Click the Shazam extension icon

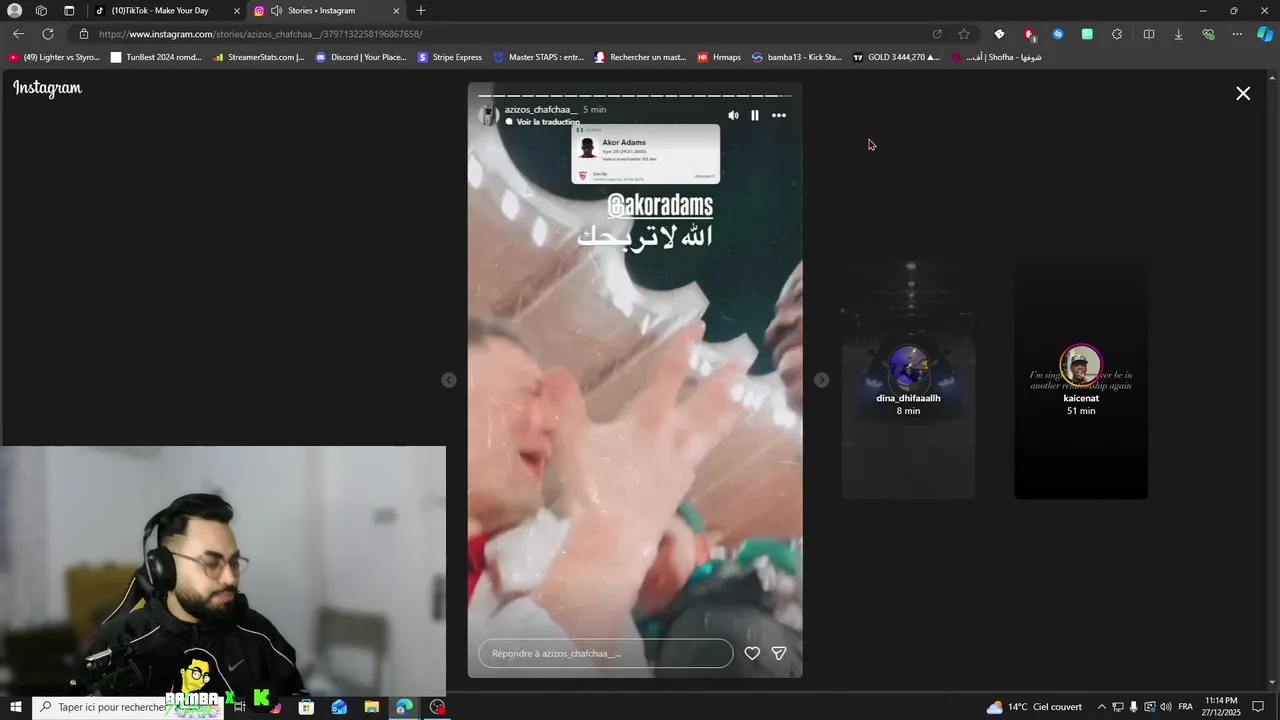tap(1058, 34)
